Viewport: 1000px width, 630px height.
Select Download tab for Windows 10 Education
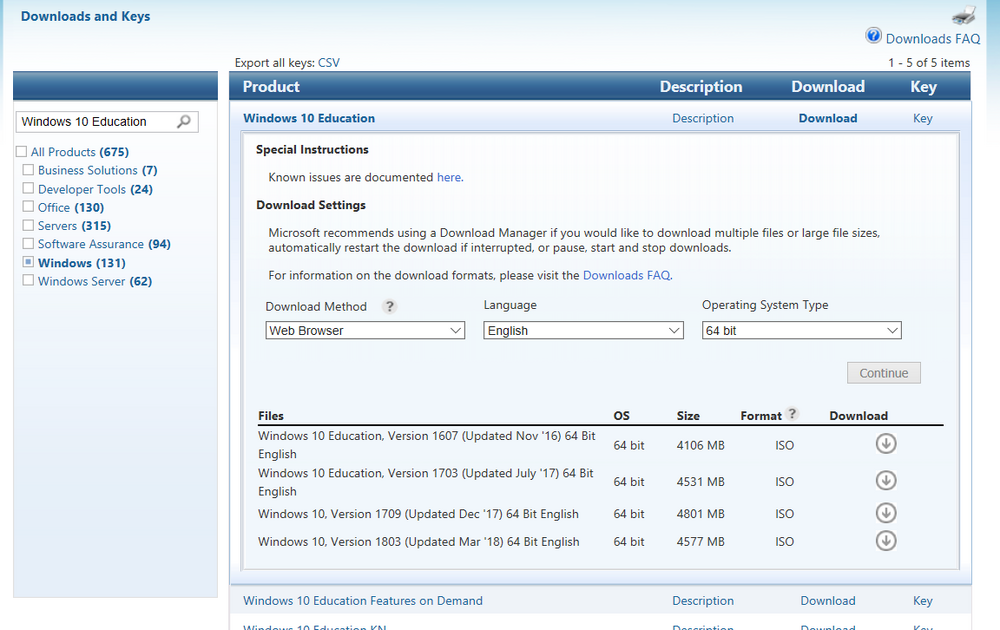point(828,118)
